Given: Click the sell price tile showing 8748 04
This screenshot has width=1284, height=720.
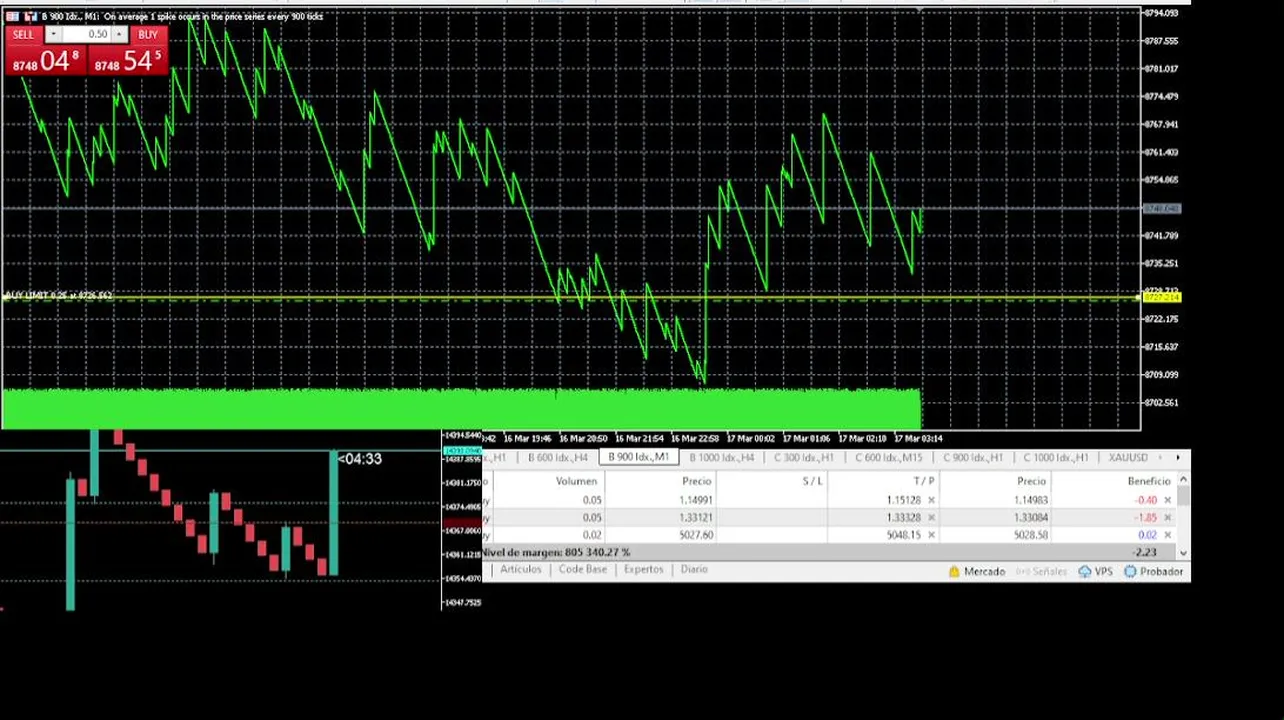Looking at the screenshot, I should 46,60.
